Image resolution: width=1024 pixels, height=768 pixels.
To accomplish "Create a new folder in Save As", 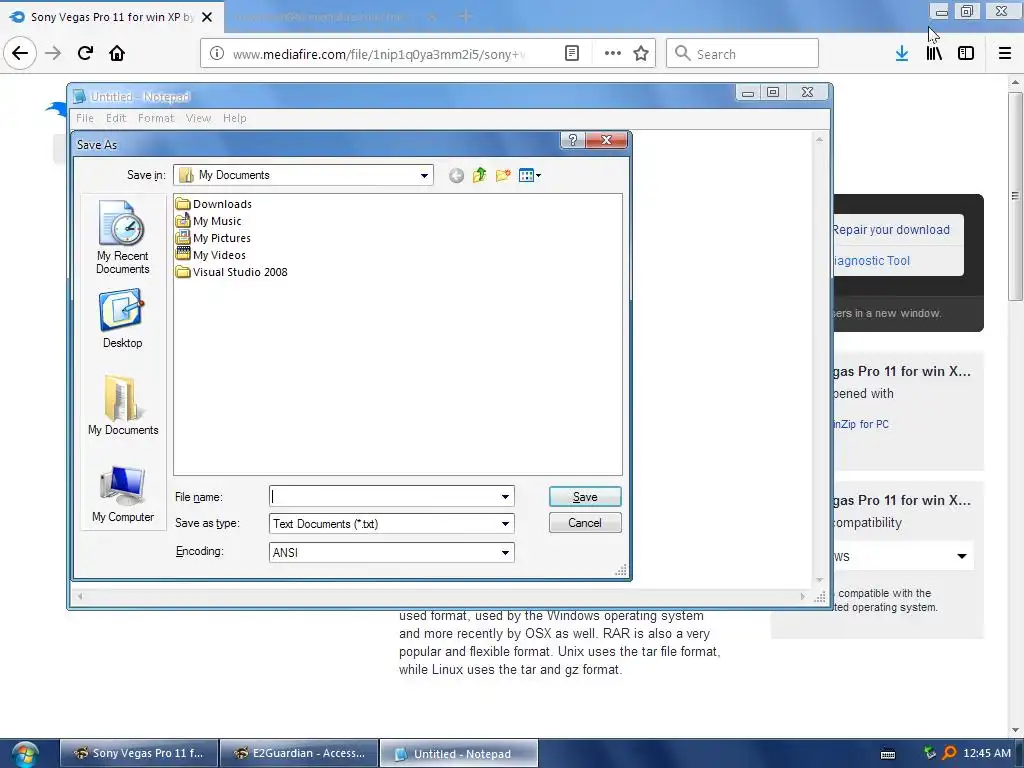I will (x=503, y=175).
